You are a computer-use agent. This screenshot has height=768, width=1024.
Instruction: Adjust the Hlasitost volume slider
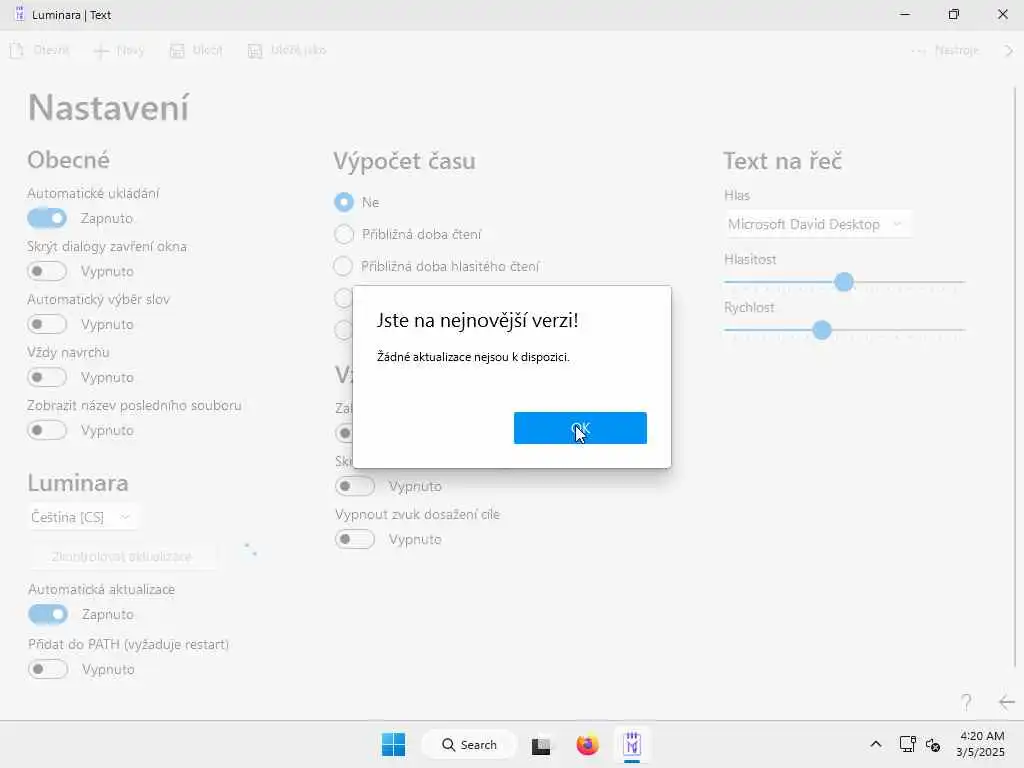844,282
